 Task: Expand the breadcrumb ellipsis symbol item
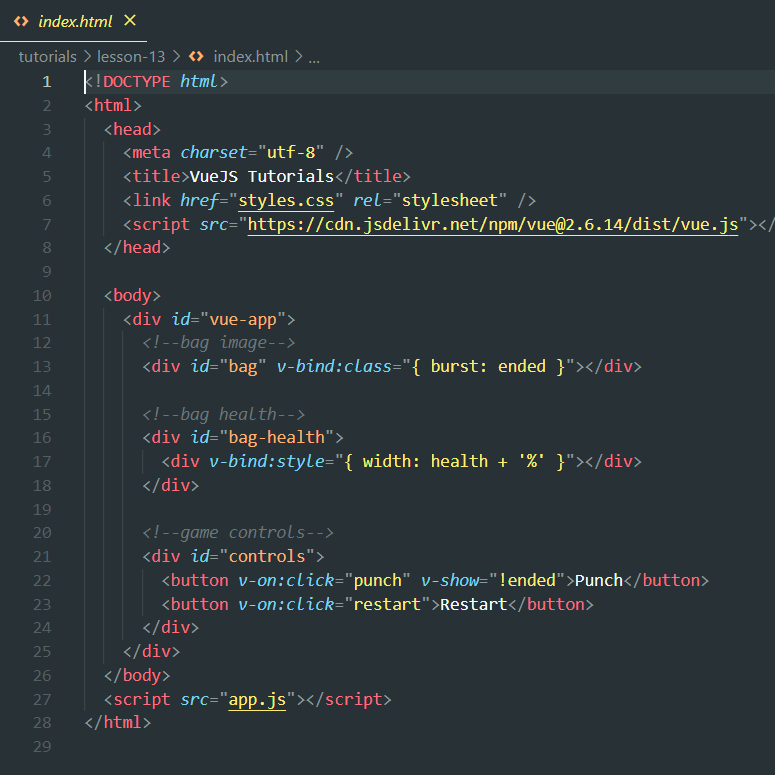point(314,57)
